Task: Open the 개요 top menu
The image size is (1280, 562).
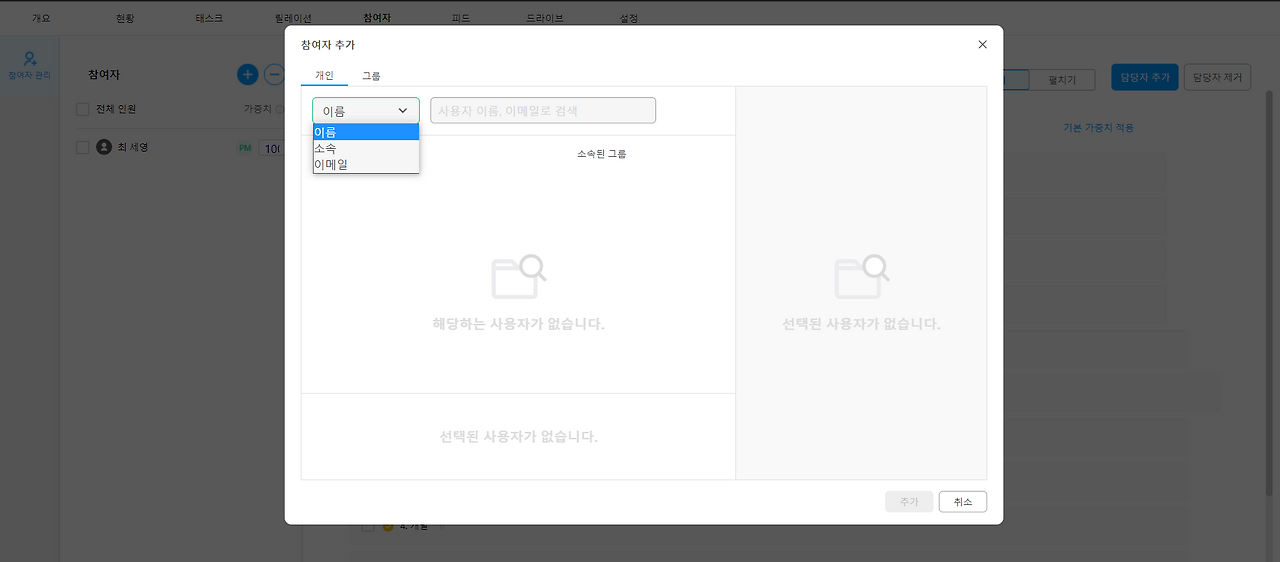Action: click(41, 18)
